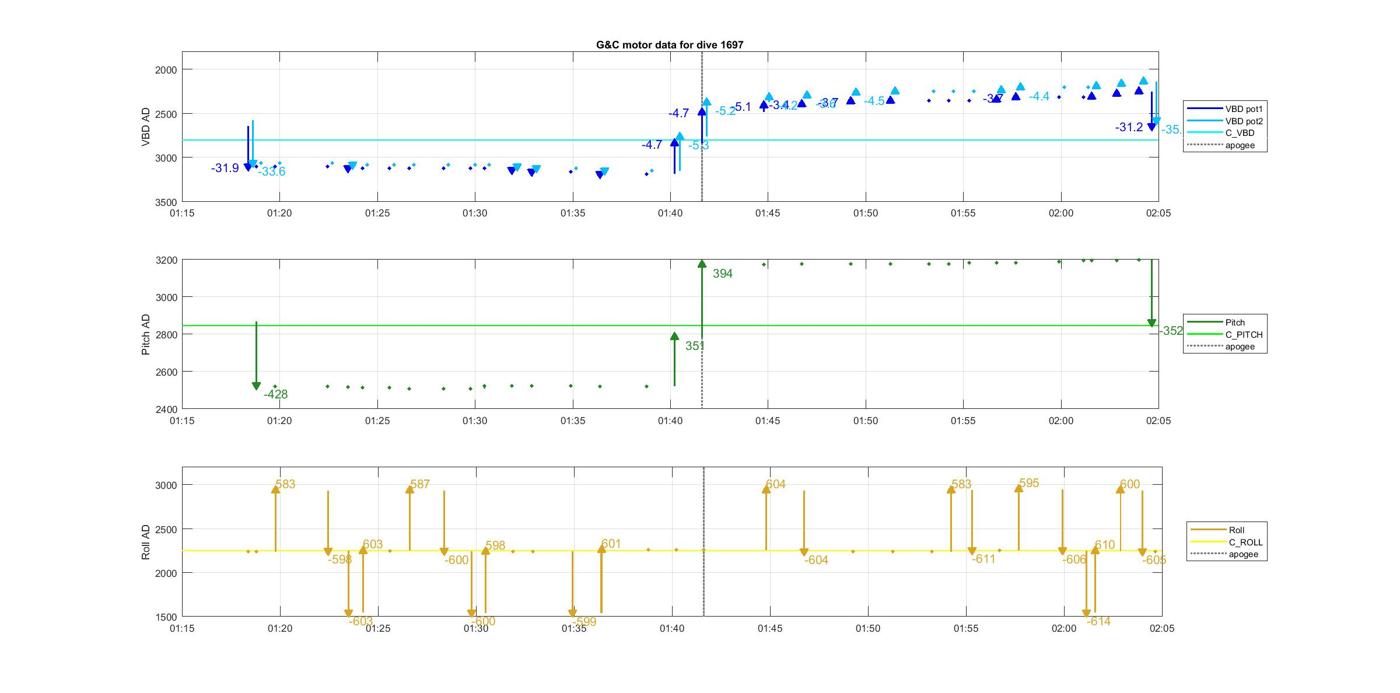Viewport: 1400px width, 693px height.
Task: Click the 'VBD AD' y-axis label
Action: pos(146,127)
